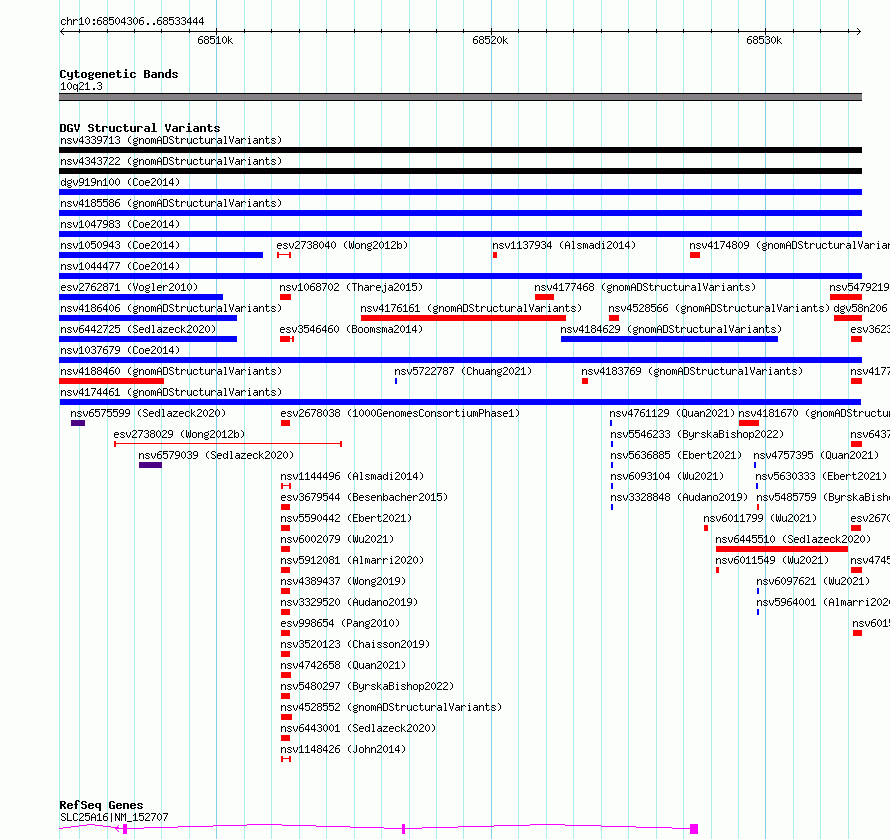
Task: Click esv2678038 1000GenomesConsortiumPhase1 label
Action: tap(400, 413)
